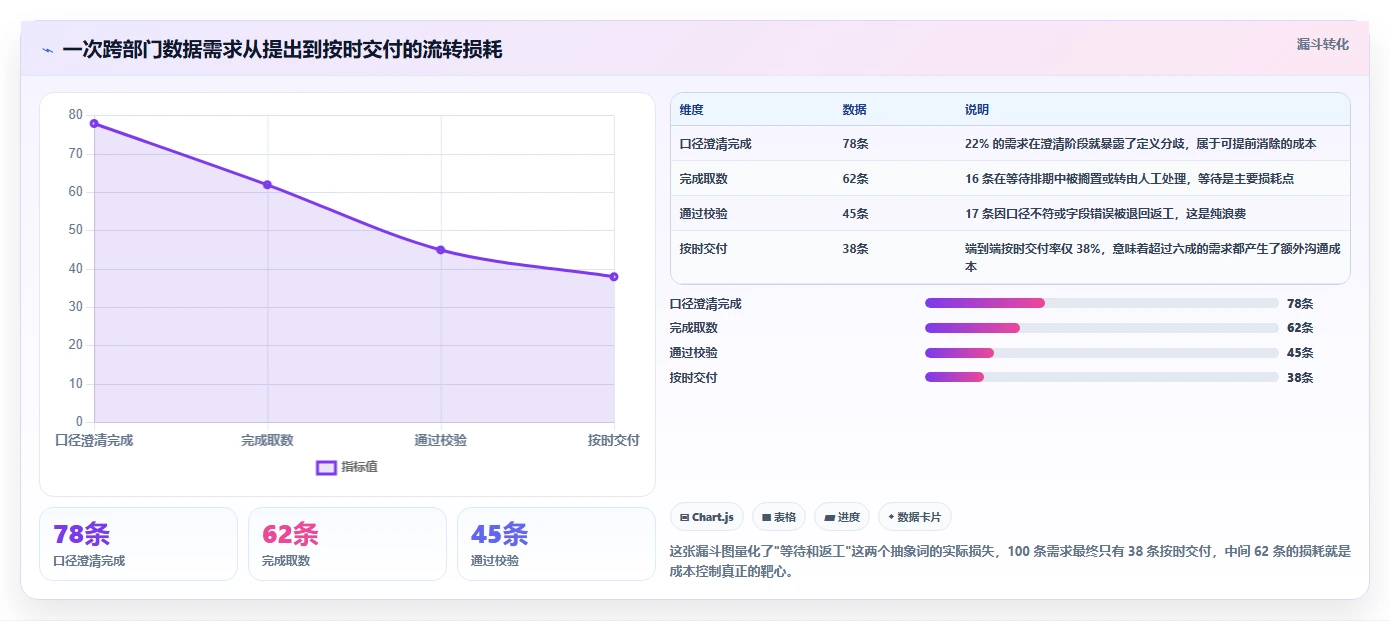This screenshot has width=1390, height=621.
Task: Click the 38条 value beside progress bar
Action: (x=1301, y=377)
